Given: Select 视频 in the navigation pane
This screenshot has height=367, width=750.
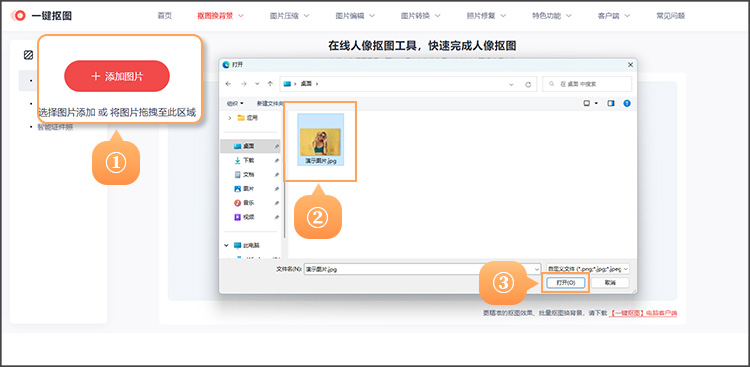Looking at the screenshot, I should tap(251, 217).
